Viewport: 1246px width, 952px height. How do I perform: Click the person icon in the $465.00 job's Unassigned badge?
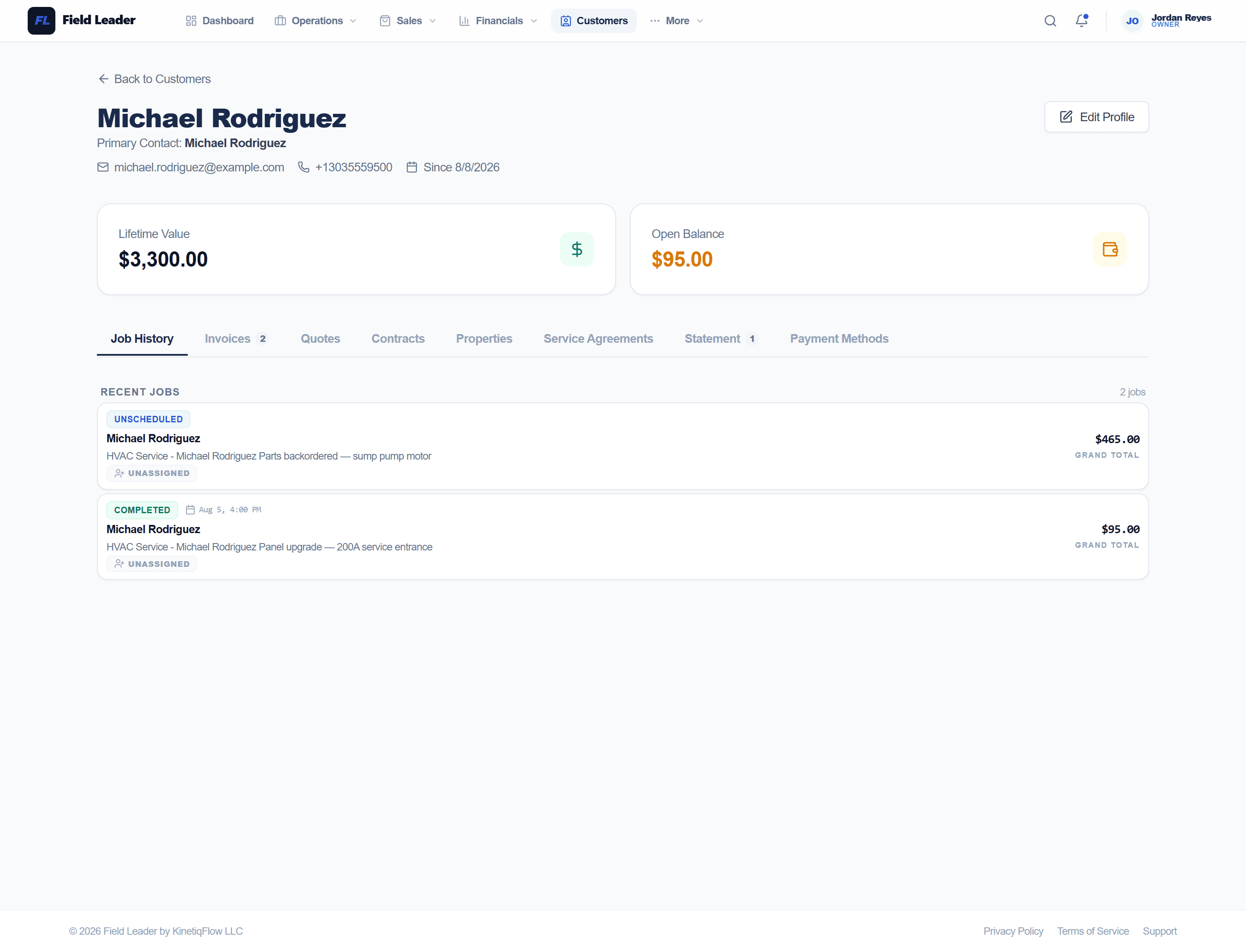point(119,473)
